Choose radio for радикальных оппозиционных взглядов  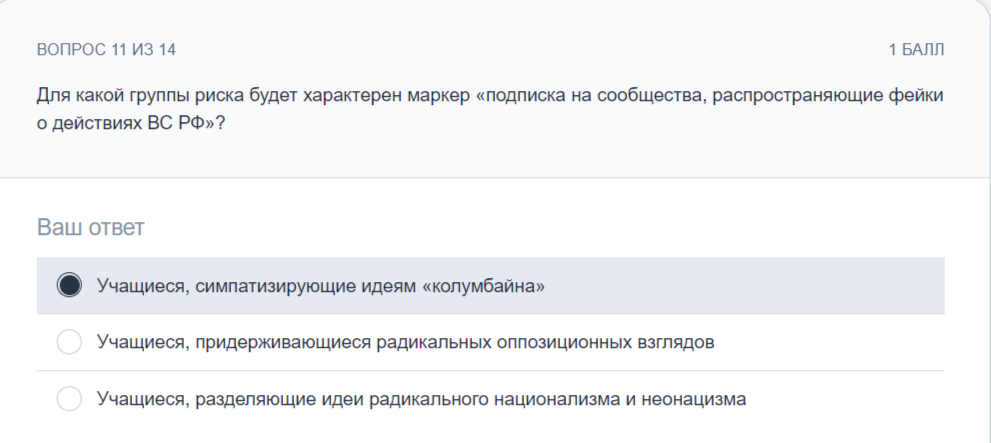click(x=69, y=342)
